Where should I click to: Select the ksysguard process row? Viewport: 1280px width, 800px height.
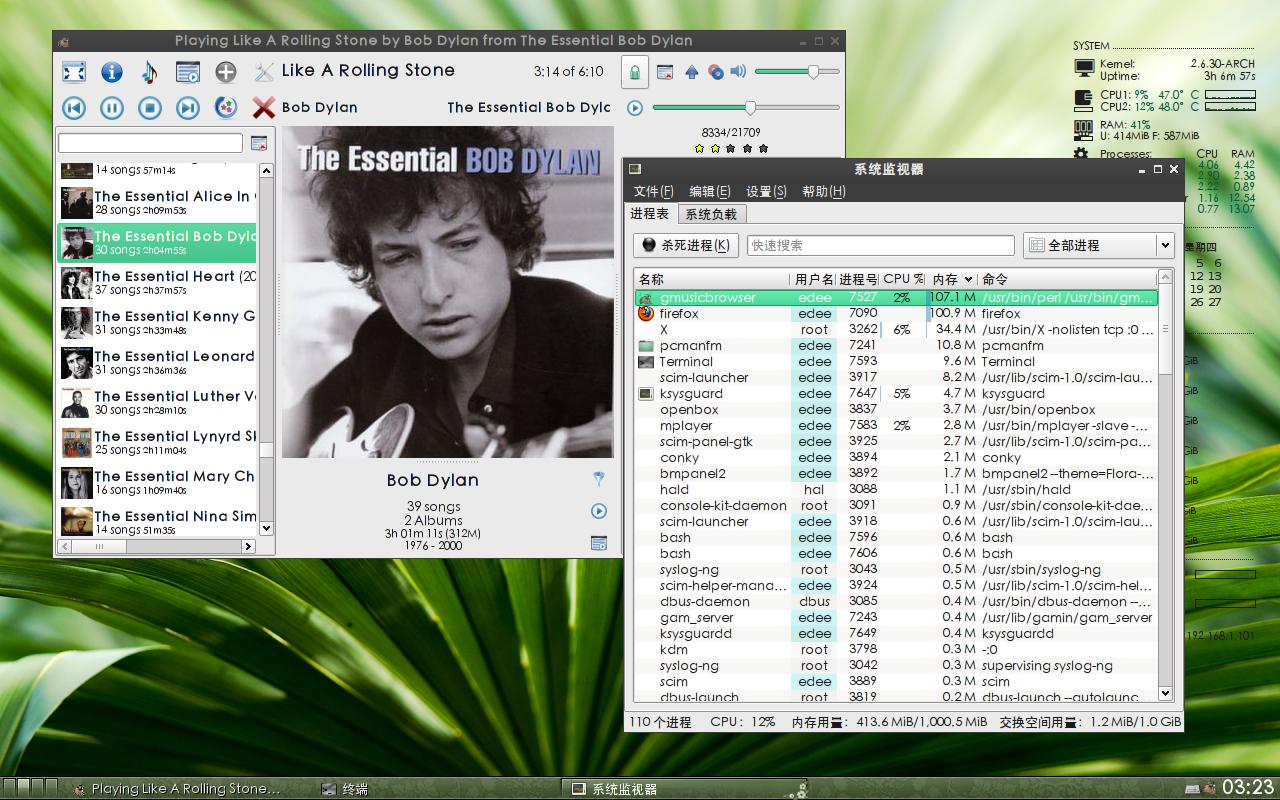click(x=896, y=393)
